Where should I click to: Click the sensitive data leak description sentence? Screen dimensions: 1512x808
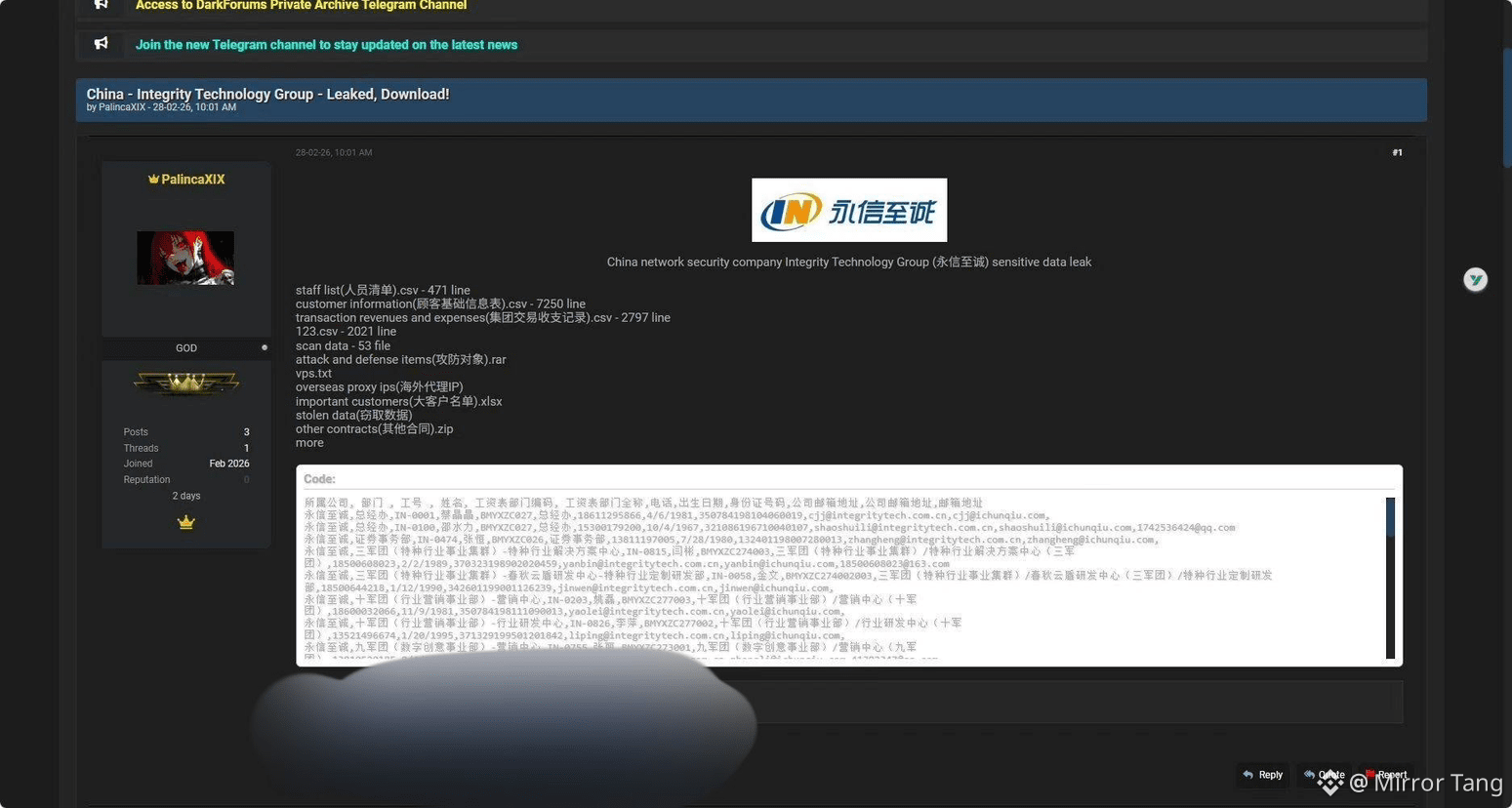[x=849, y=263]
